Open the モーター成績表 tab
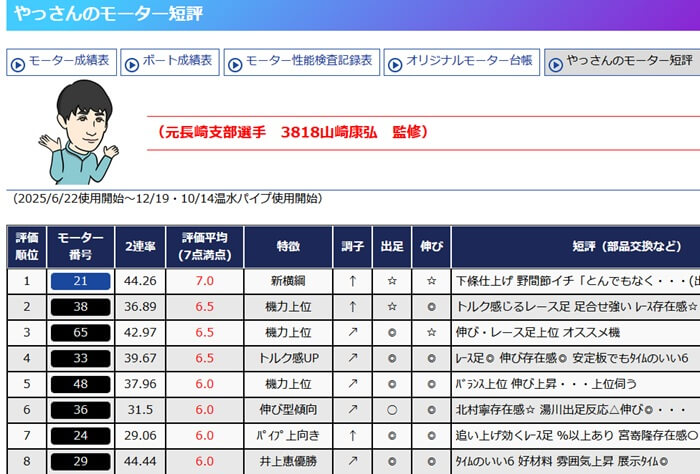Viewport: 700px width, 474px height. coord(60,62)
